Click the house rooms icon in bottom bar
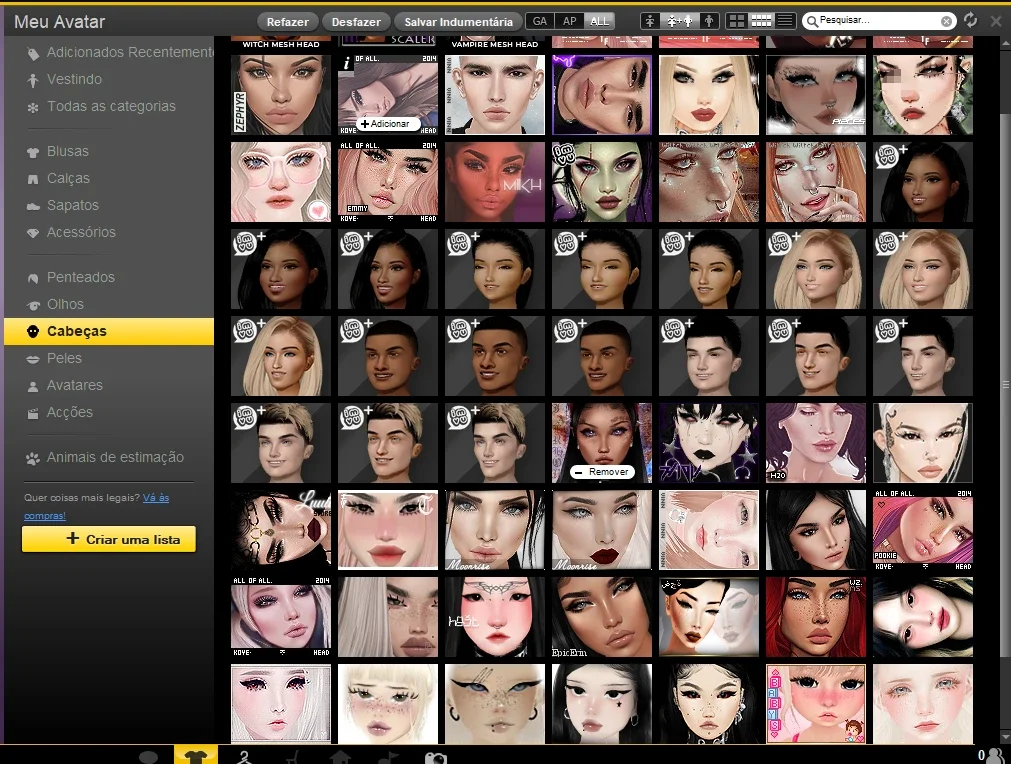 pyautogui.click(x=340, y=757)
